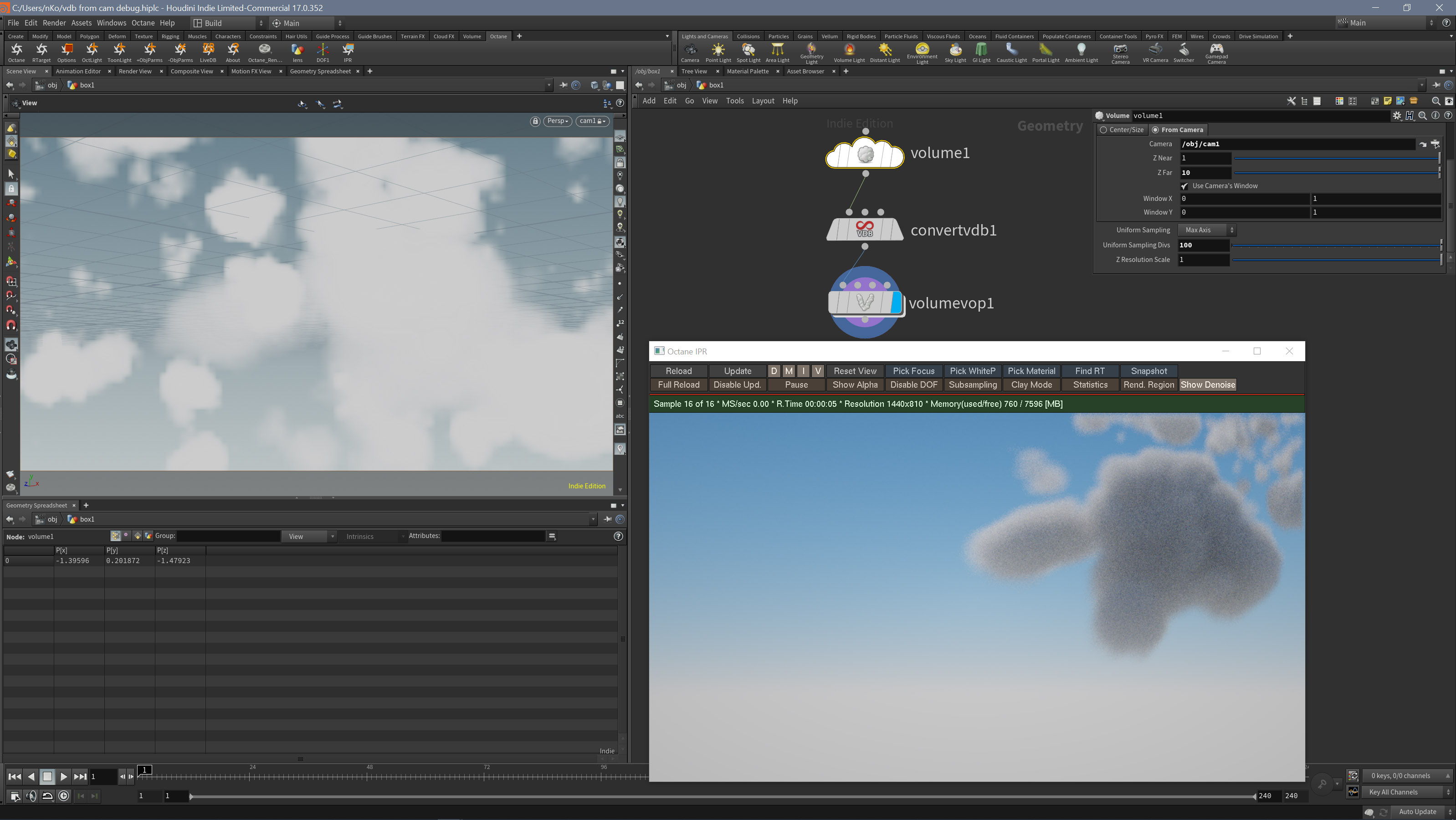
Task: Open the Uniform Sampling Max Axis dropdown
Action: [1206, 230]
